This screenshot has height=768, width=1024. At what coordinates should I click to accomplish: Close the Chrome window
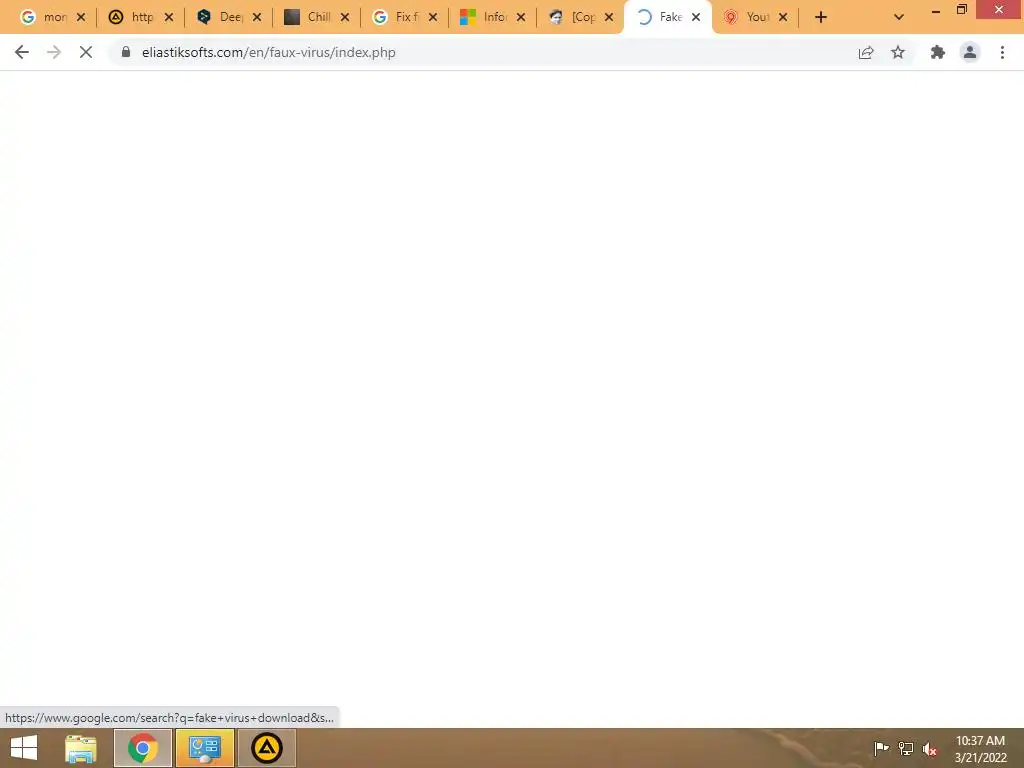(x=999, y=9)
